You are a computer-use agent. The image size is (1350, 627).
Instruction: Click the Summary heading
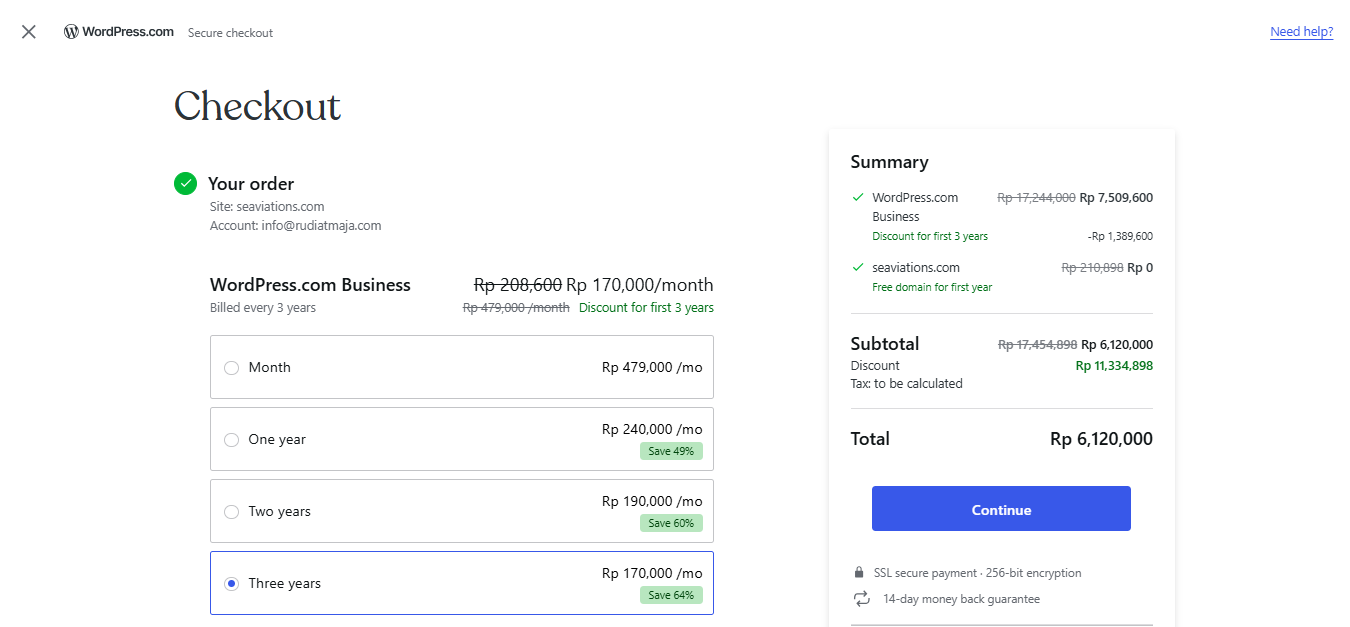889,162
